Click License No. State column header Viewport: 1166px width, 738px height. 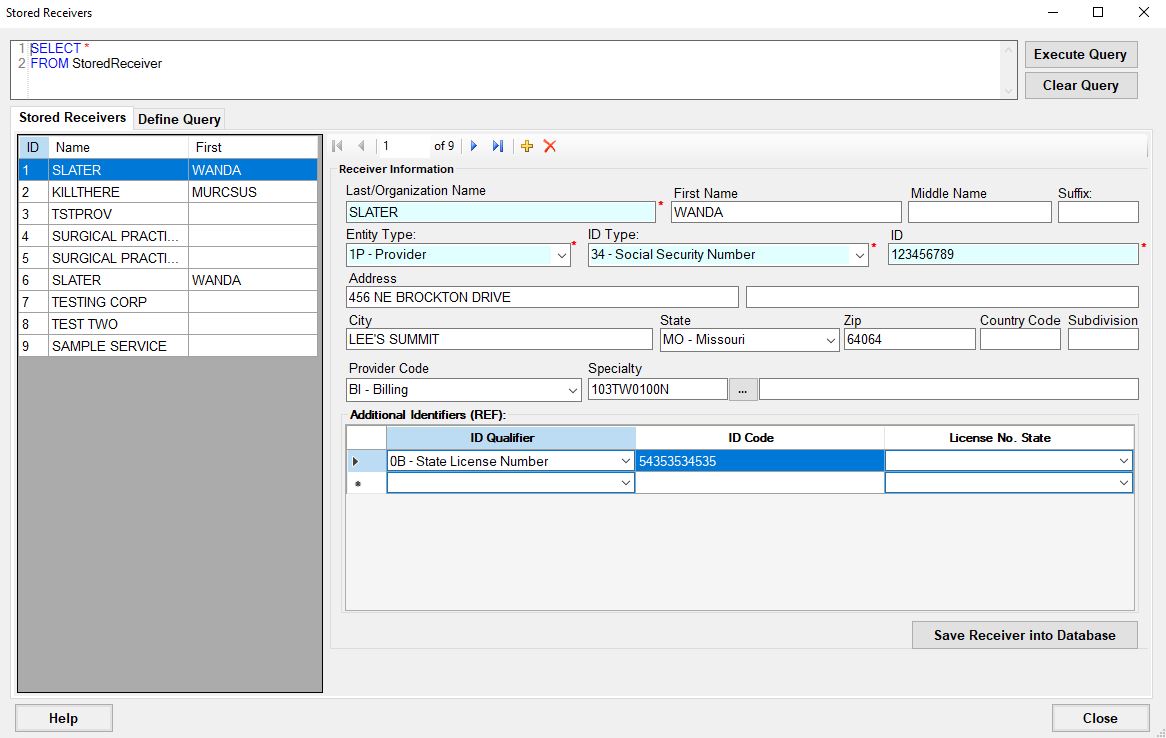point(1009,437)
